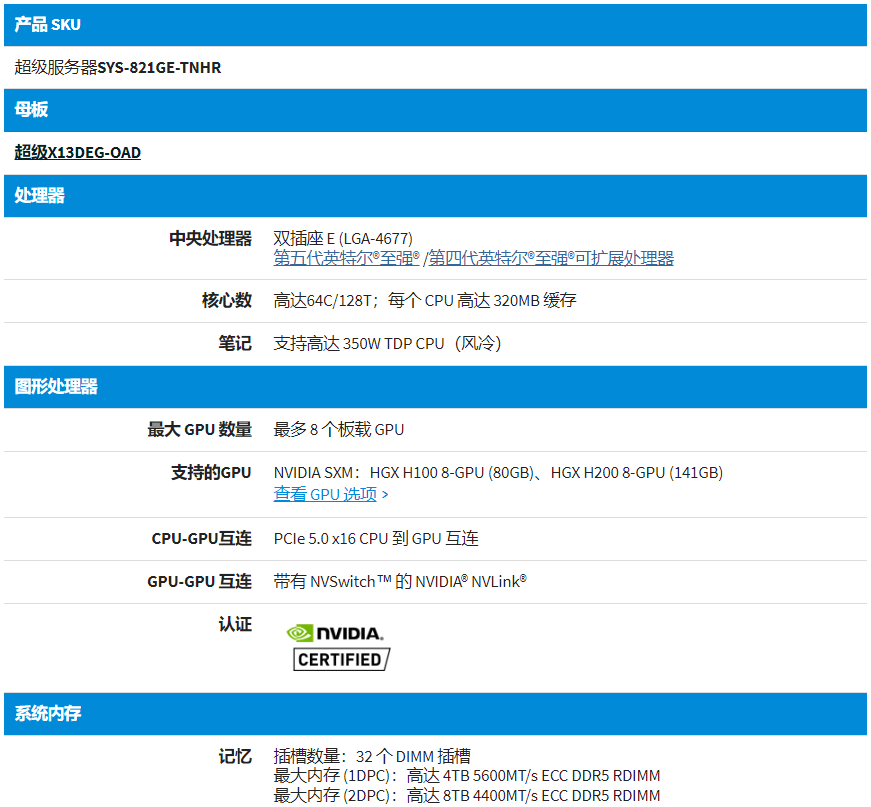Click the 高达64C/128T cache value
Viewport: 871px width, 807px height.
[x=425, y=300]
